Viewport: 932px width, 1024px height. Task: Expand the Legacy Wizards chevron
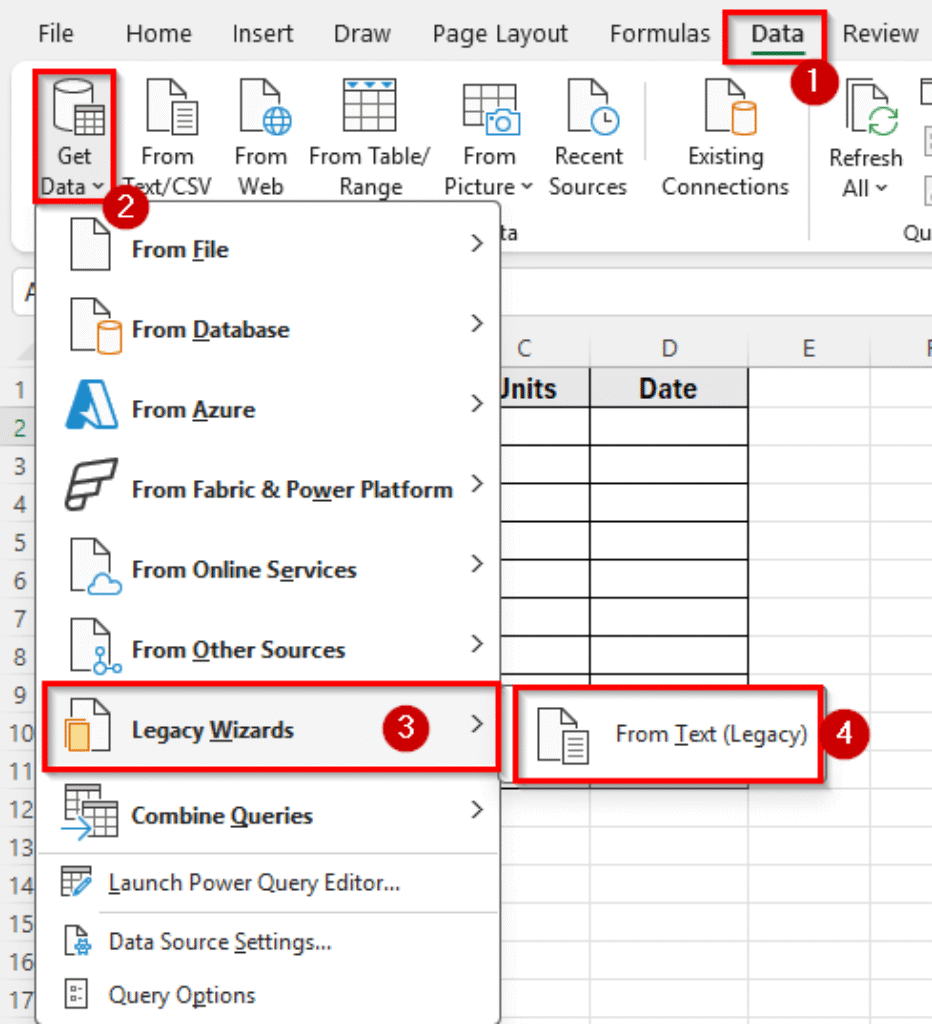pos(477,724)
